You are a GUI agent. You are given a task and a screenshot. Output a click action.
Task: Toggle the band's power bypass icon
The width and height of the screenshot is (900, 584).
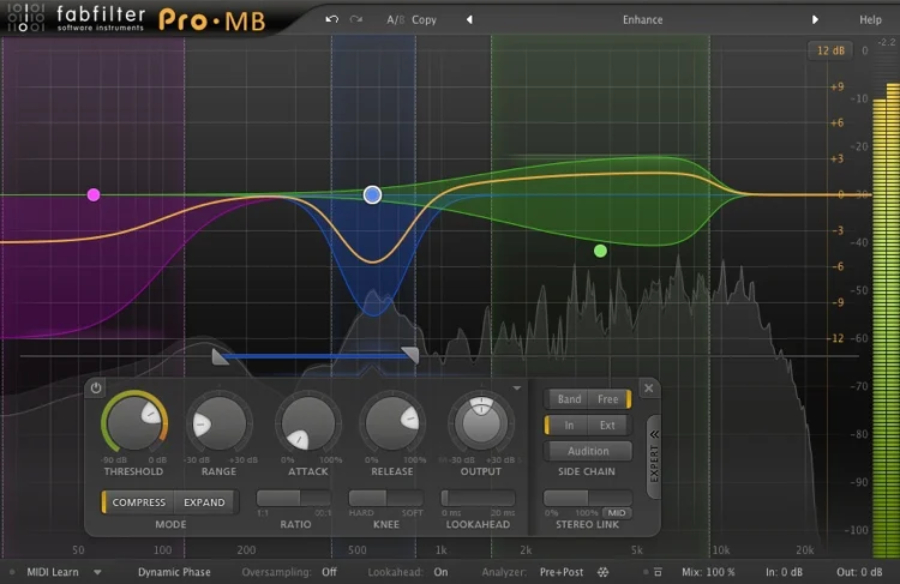coord(95,388)
